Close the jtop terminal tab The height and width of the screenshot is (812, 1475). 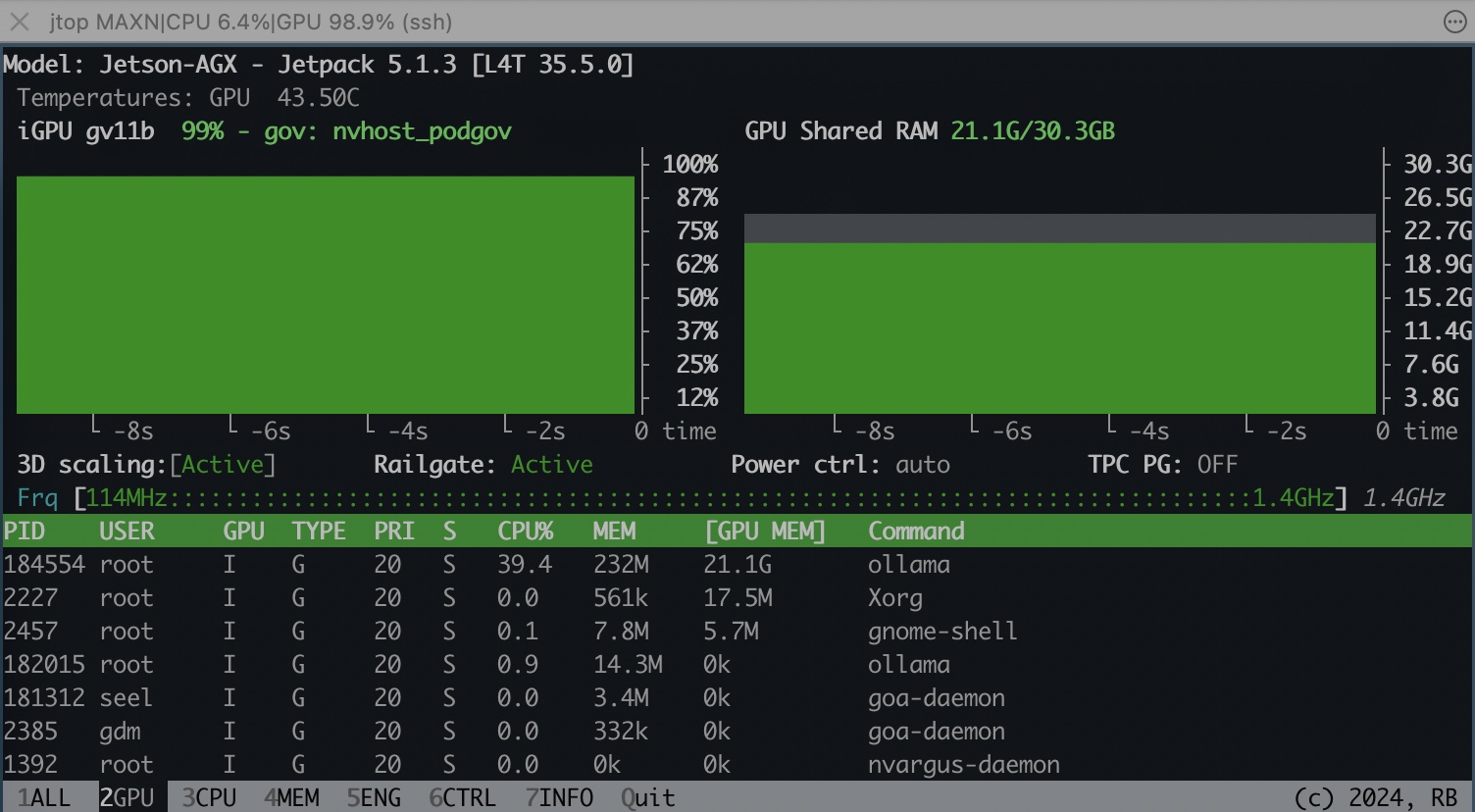(20, 22)
